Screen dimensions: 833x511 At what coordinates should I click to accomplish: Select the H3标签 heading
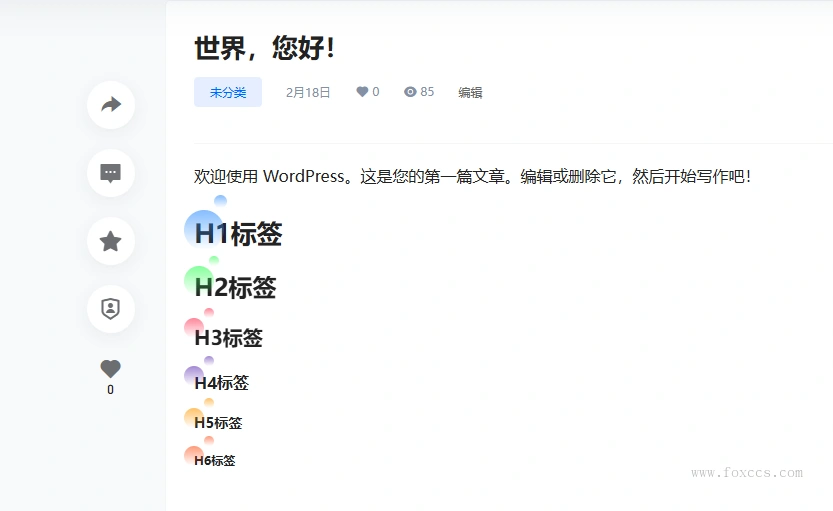click(228, 338)
